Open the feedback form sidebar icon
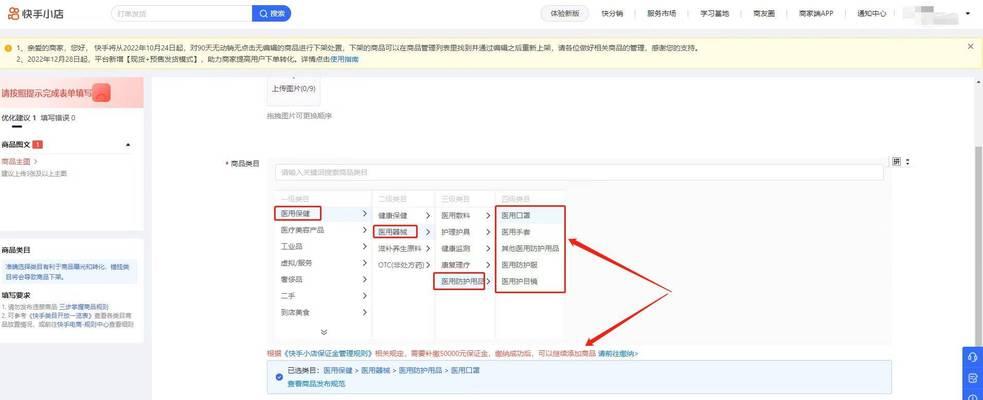Viewport: 983px width, 400px height. coord(973,378)
